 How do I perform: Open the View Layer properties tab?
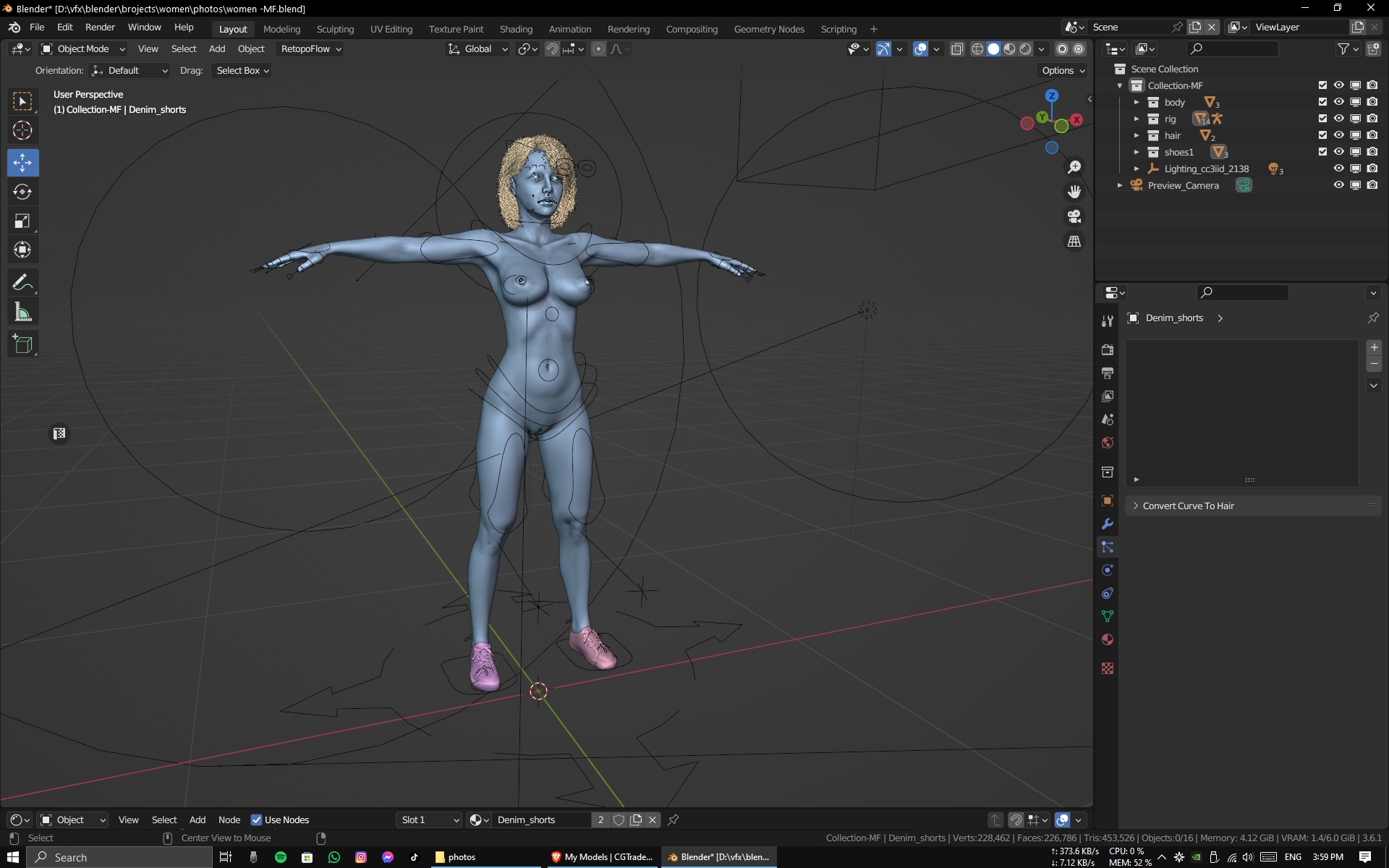tap(1107, 396)
